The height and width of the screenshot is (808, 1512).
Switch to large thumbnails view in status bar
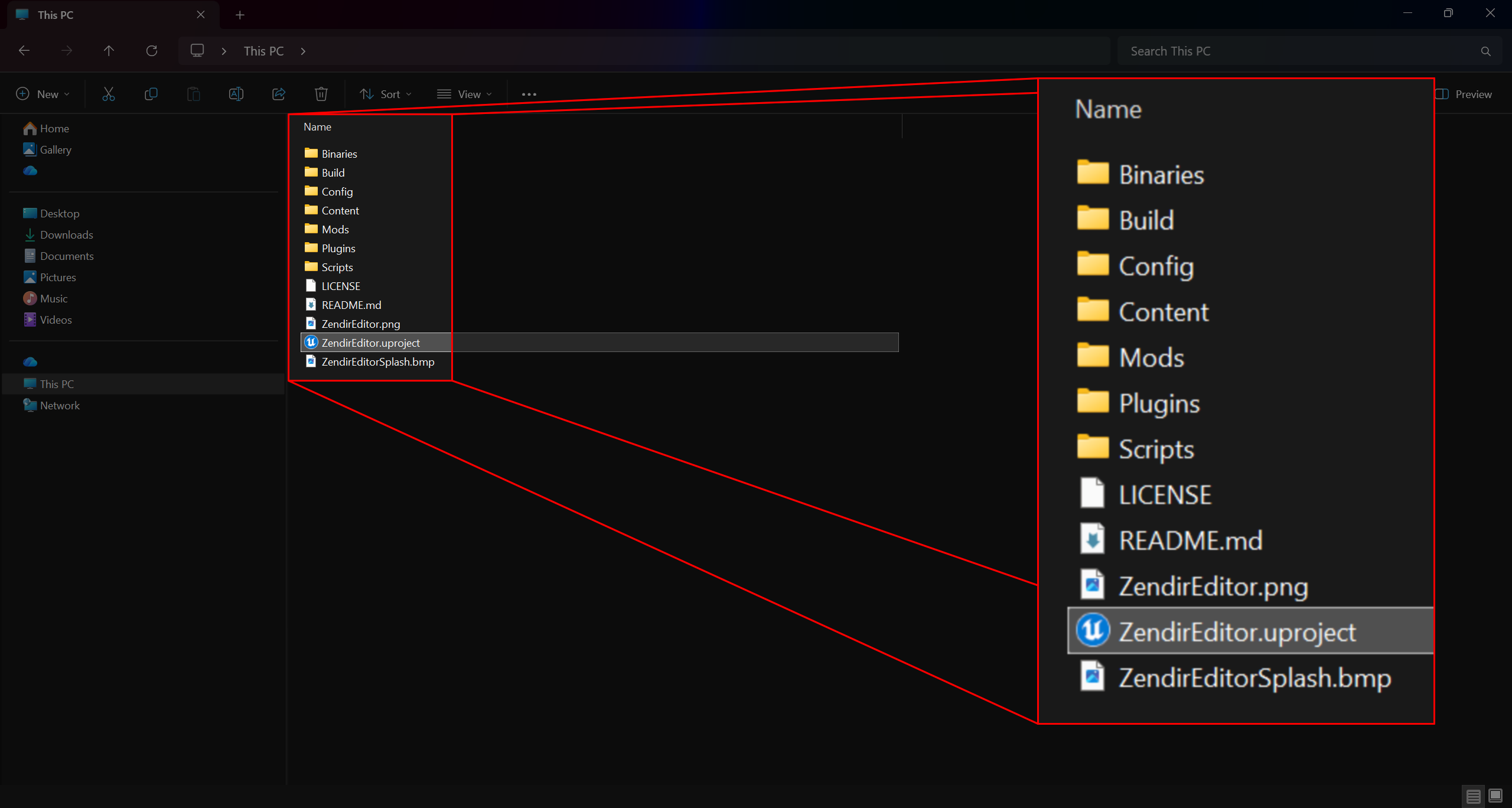(x=1495, y=796)
